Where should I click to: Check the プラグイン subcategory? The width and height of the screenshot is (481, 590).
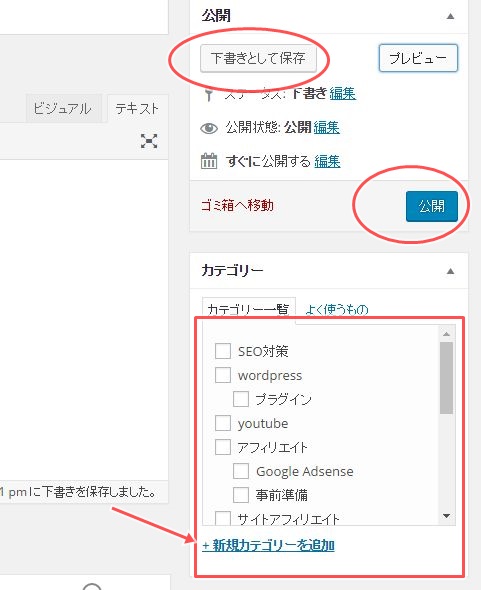(241, 399)
